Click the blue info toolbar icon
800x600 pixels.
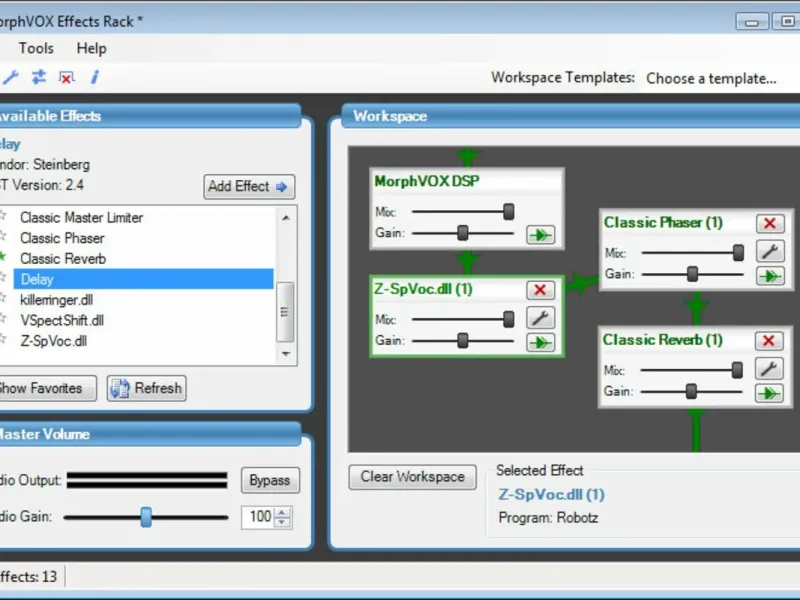click(95, 78)
